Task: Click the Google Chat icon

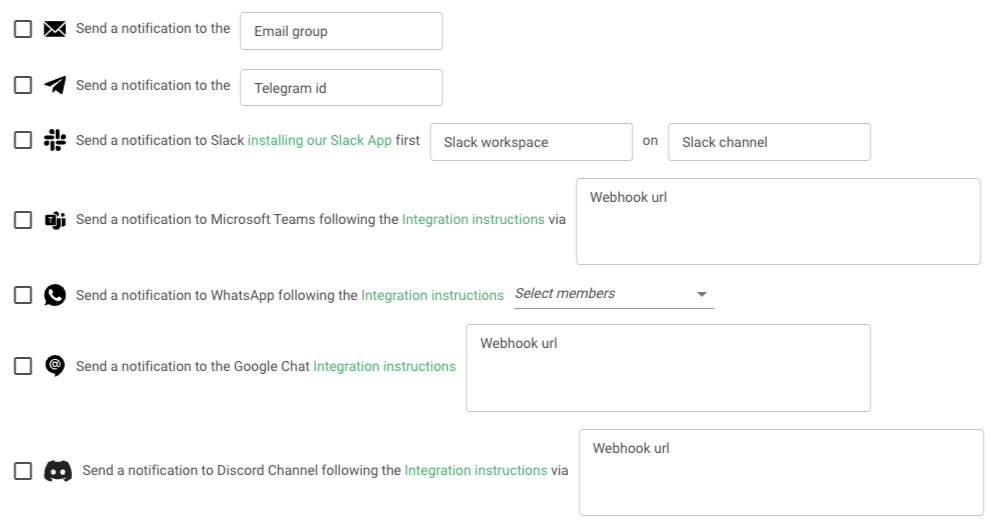Action: click(55, 366)
